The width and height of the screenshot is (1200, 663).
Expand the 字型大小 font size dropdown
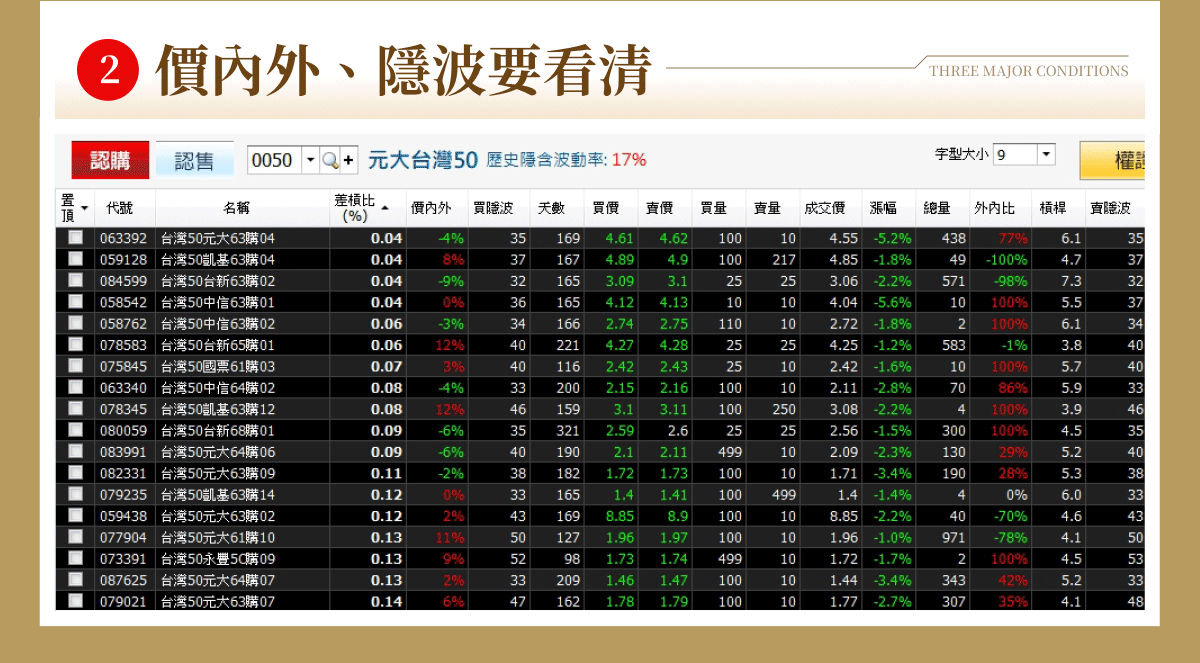[x=1046, y=154]
